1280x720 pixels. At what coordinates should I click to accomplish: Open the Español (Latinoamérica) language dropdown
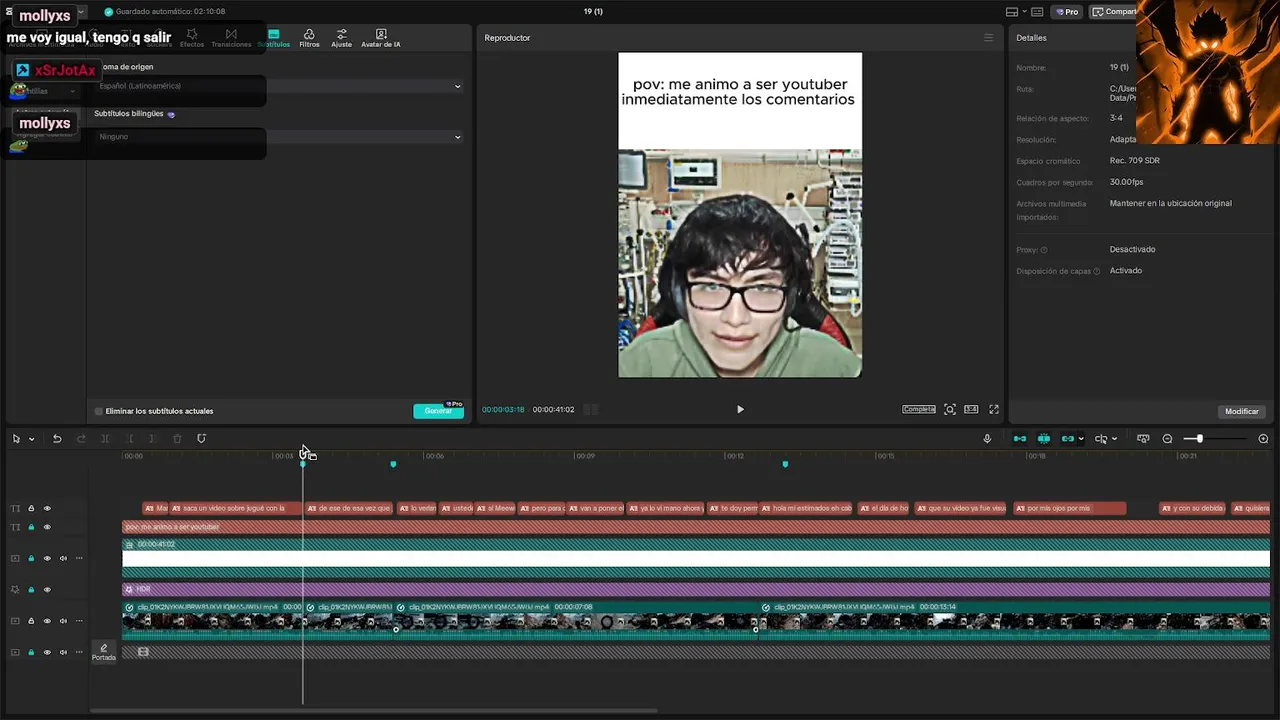pos(280,86)
